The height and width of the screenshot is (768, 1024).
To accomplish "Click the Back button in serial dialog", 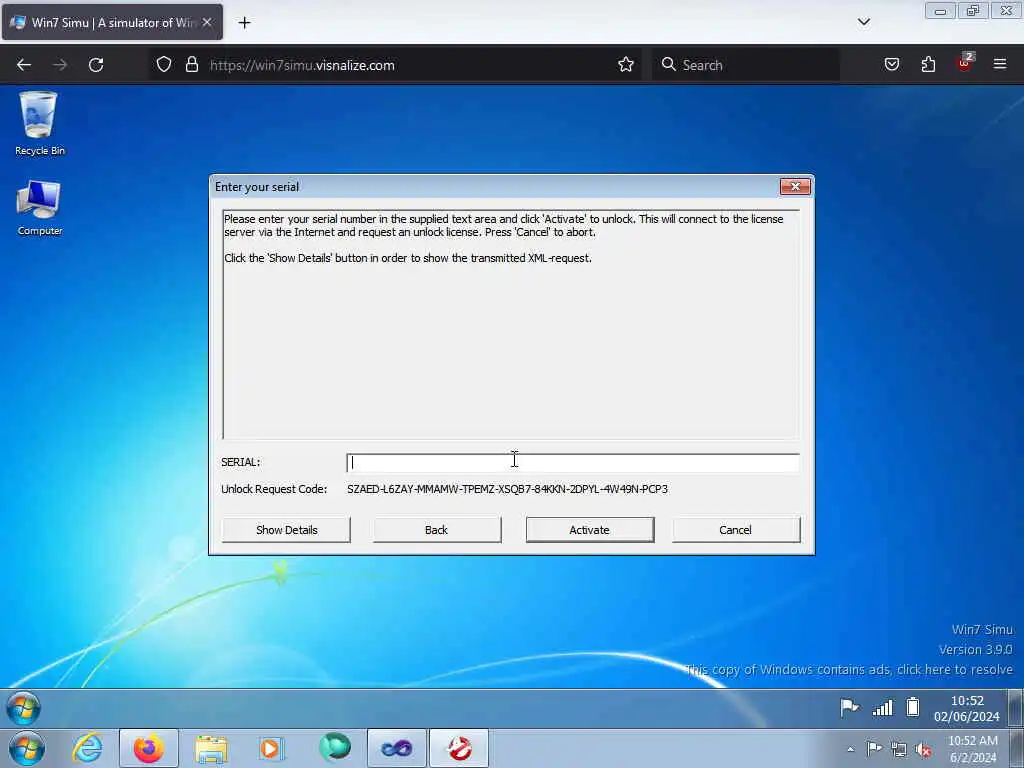I will [x=437, y=530].
